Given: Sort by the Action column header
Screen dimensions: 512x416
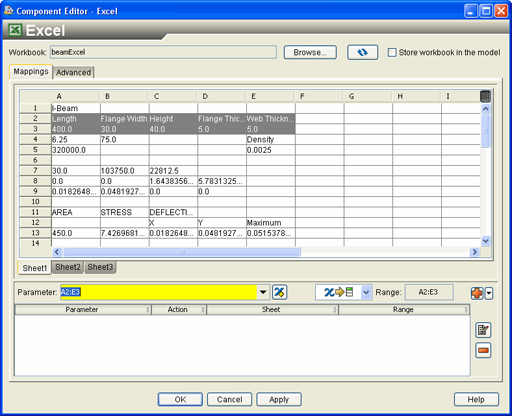Looking at the screenshot, I should tap(179, 310).
